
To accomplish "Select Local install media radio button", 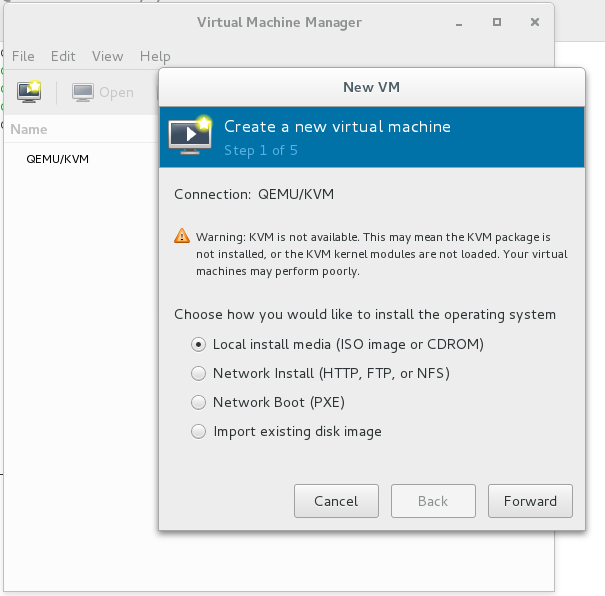I will click(198, 344).
